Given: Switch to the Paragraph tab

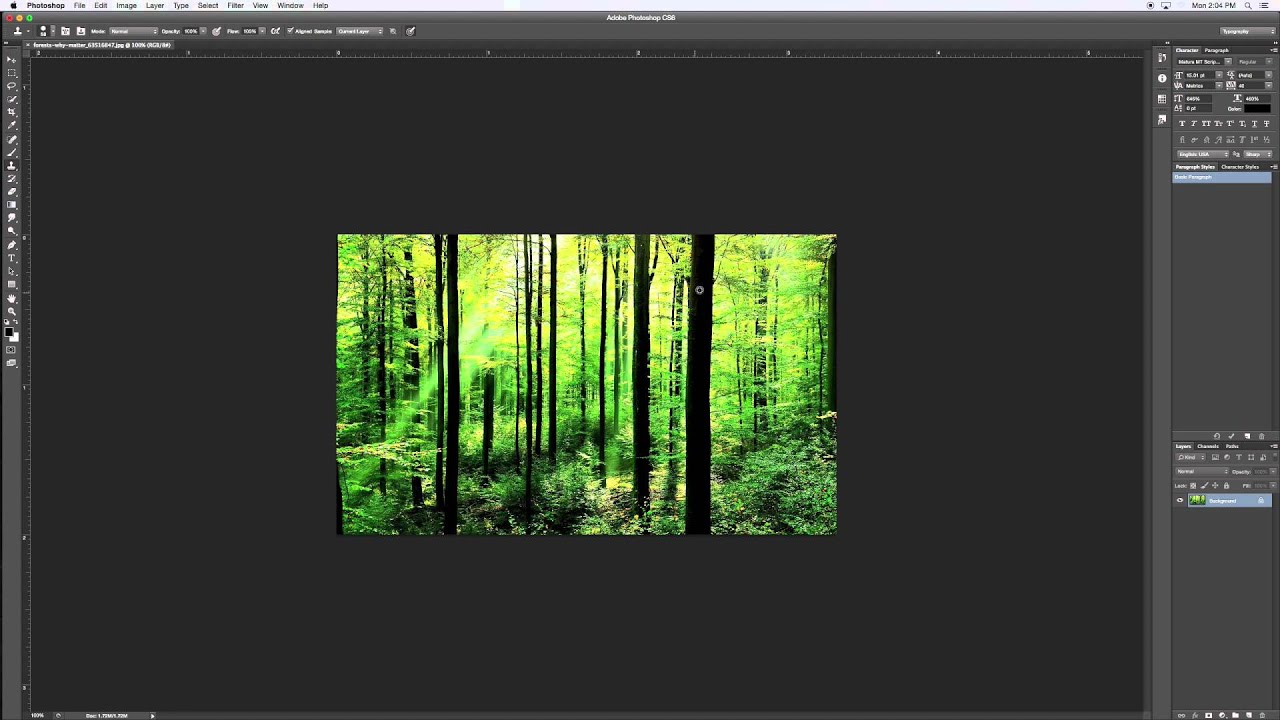Looking at the screenshot, I should coord(1216,50).
